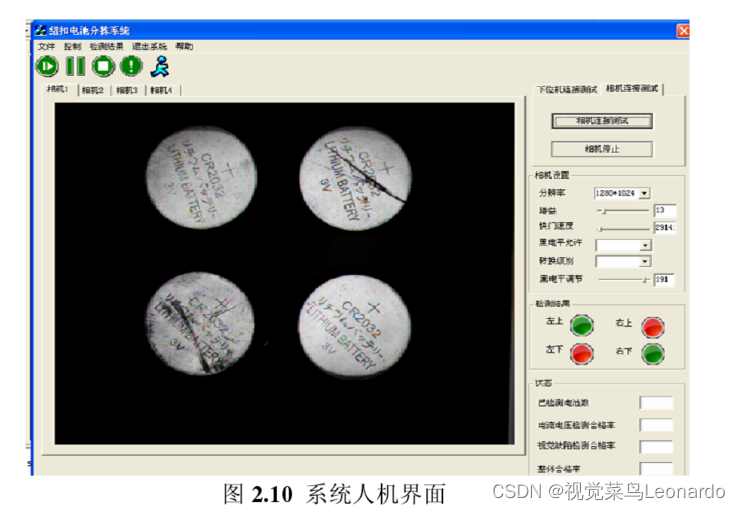The image size is (740, 510).
Task: Click the bottom-right battery in camera view
Action: coord(354,326)
